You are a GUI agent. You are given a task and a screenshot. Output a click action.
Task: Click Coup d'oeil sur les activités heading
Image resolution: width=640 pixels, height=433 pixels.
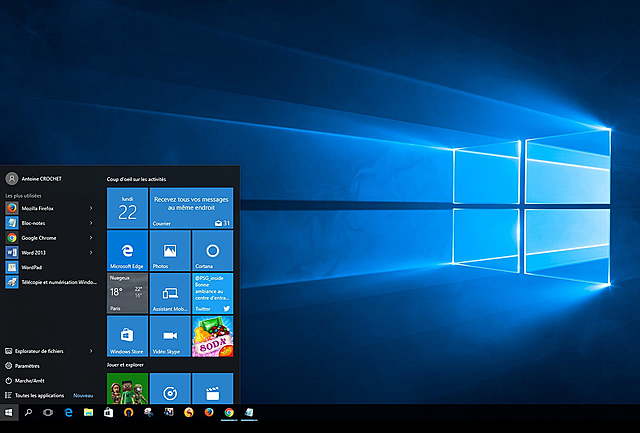tap(136, 179)
